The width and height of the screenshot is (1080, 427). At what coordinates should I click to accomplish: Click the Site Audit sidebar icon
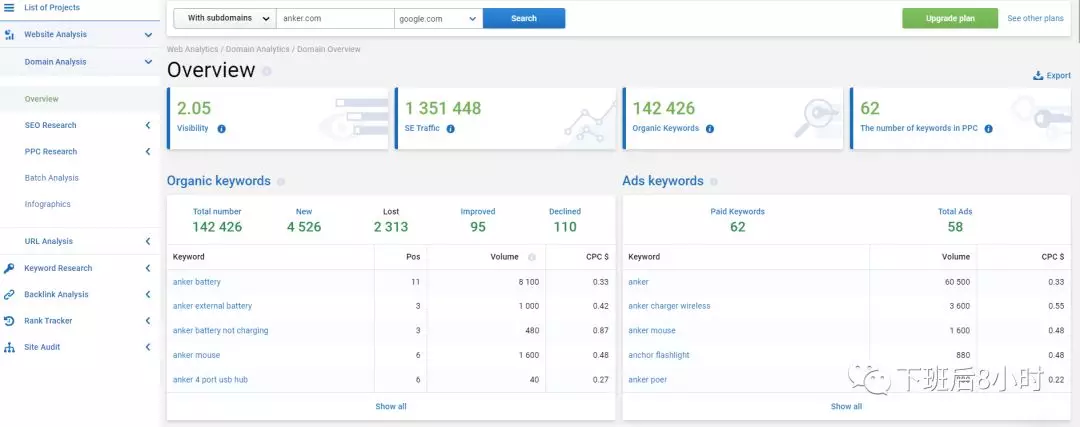[9, 347]
